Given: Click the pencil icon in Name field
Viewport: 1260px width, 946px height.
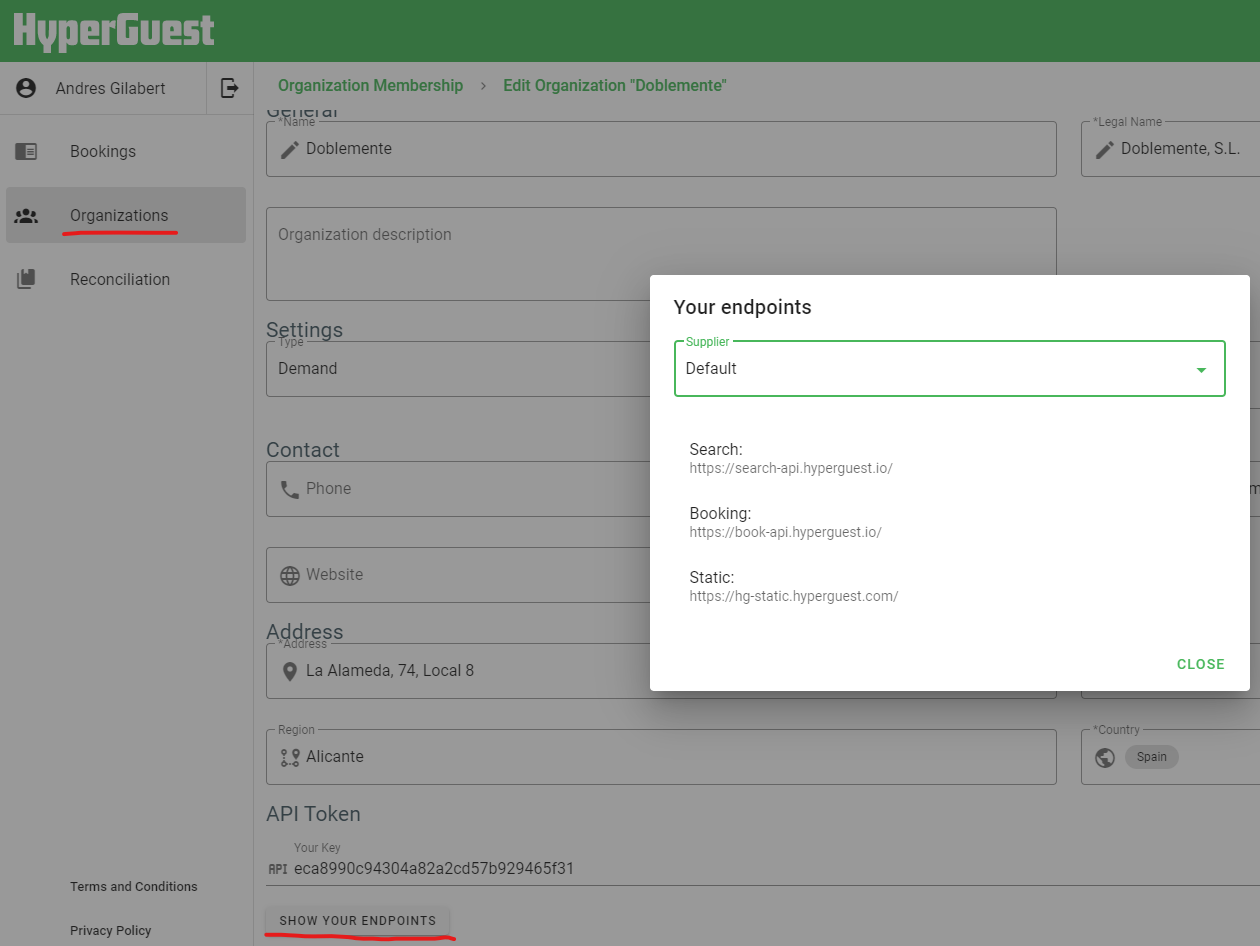Looking at the screenshot, I should click(x=290, y=149).
